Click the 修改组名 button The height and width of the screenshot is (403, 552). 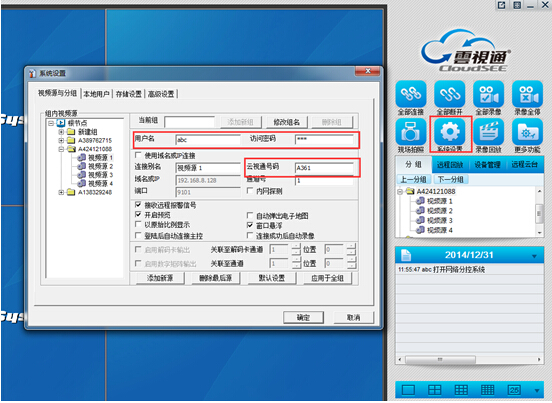(x=287, y=122)
